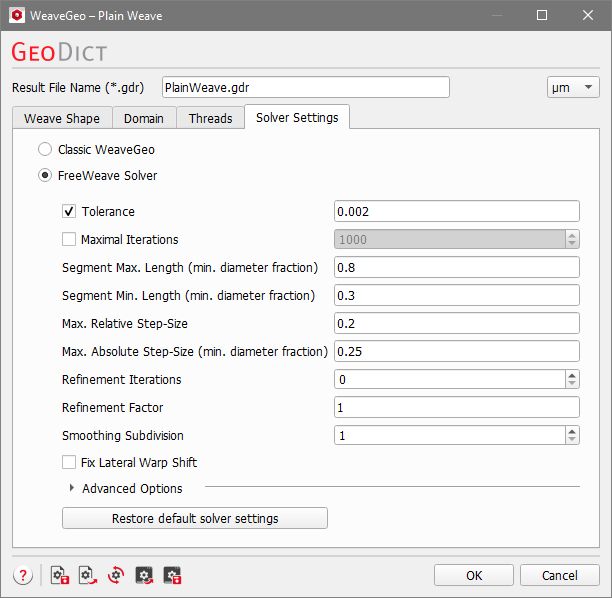Select the Classic WeaveGeo radio button
Screen dimensions: 612x598
tap(45, 149)
